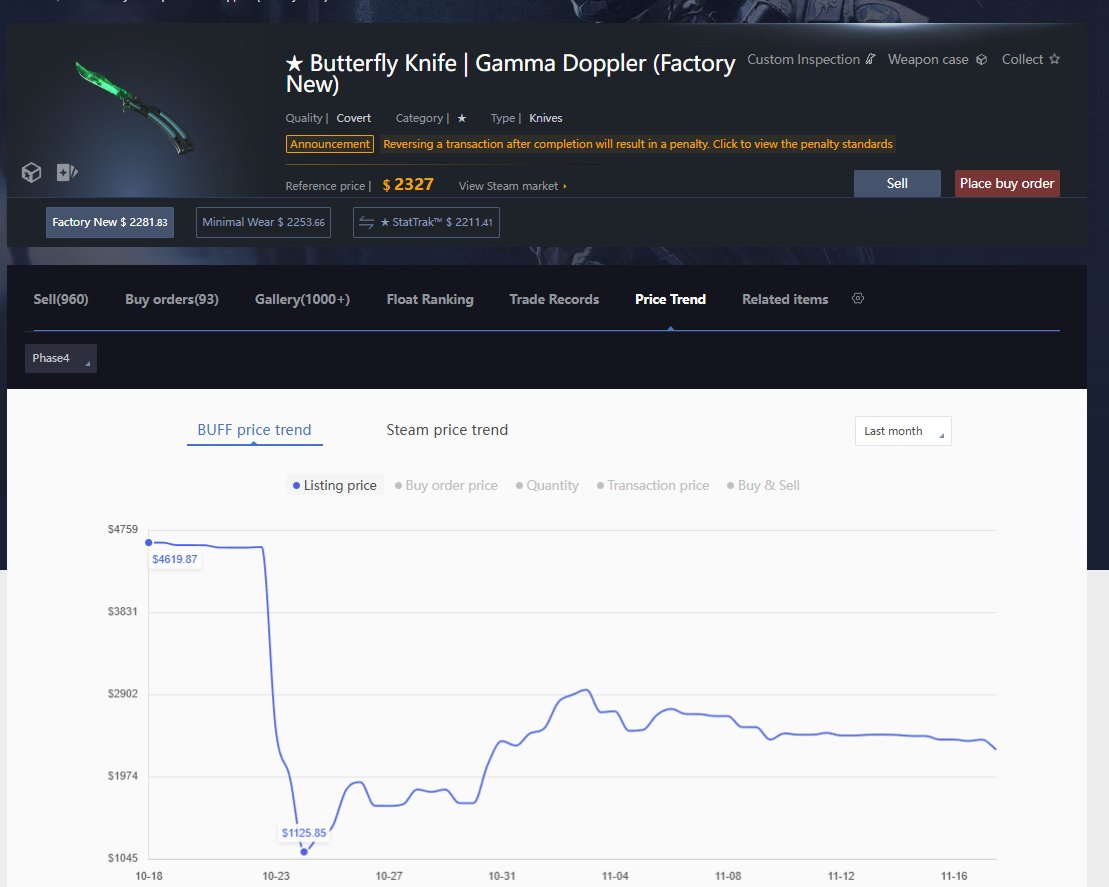
Task: Click the Sell button
Action: click(896, 183)
